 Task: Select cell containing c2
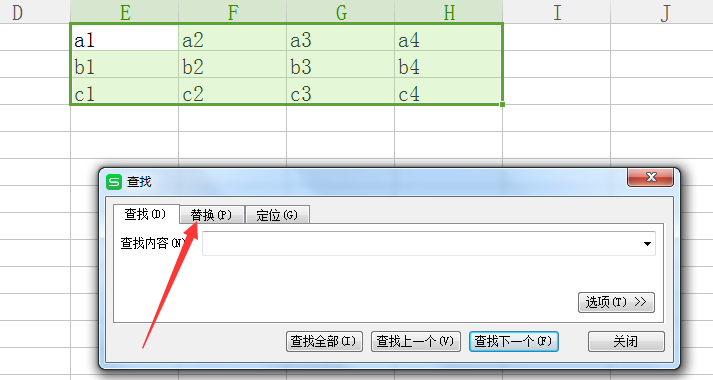232,91
